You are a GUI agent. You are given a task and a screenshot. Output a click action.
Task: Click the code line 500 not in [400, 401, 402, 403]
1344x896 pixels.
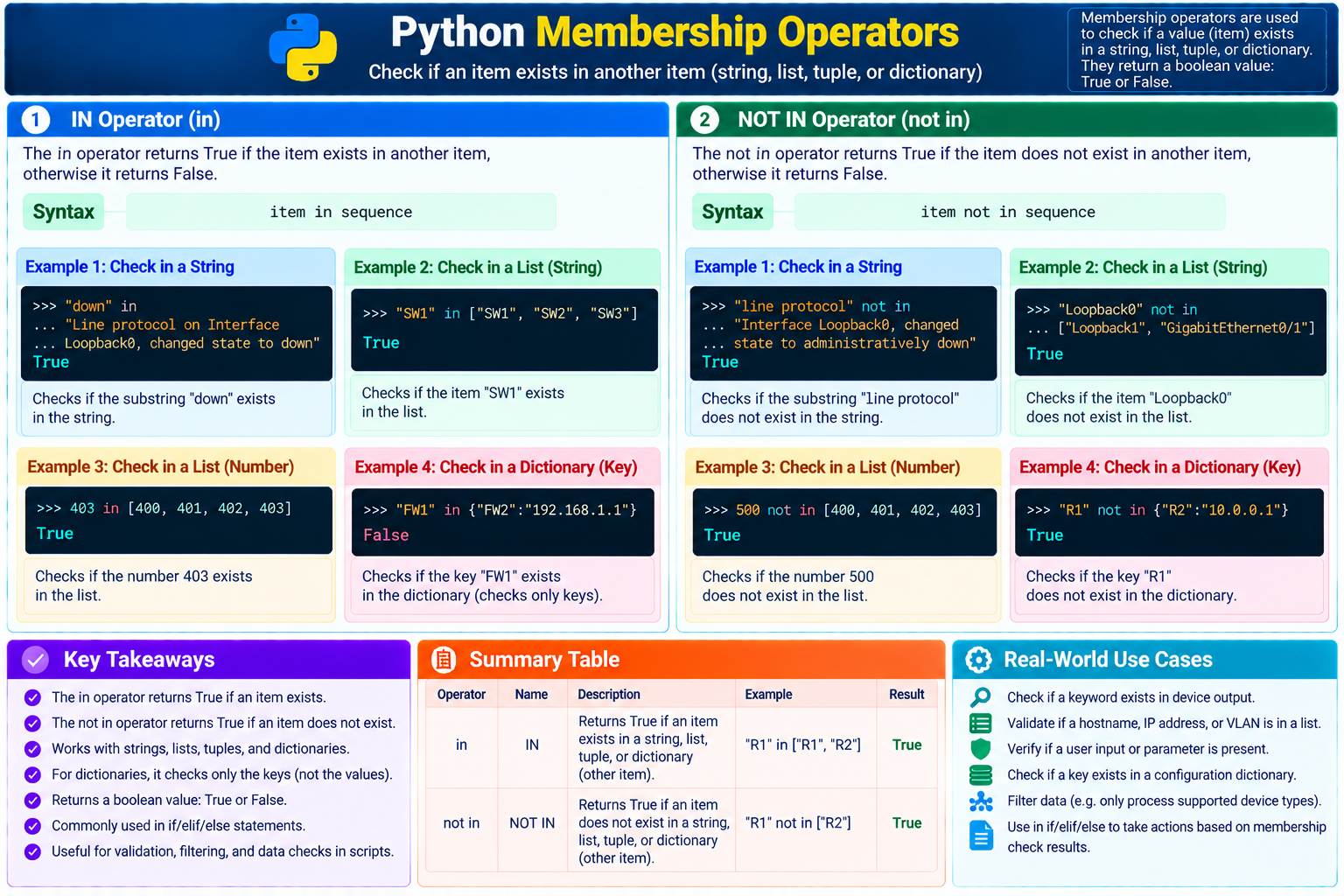tap(842, 509)
